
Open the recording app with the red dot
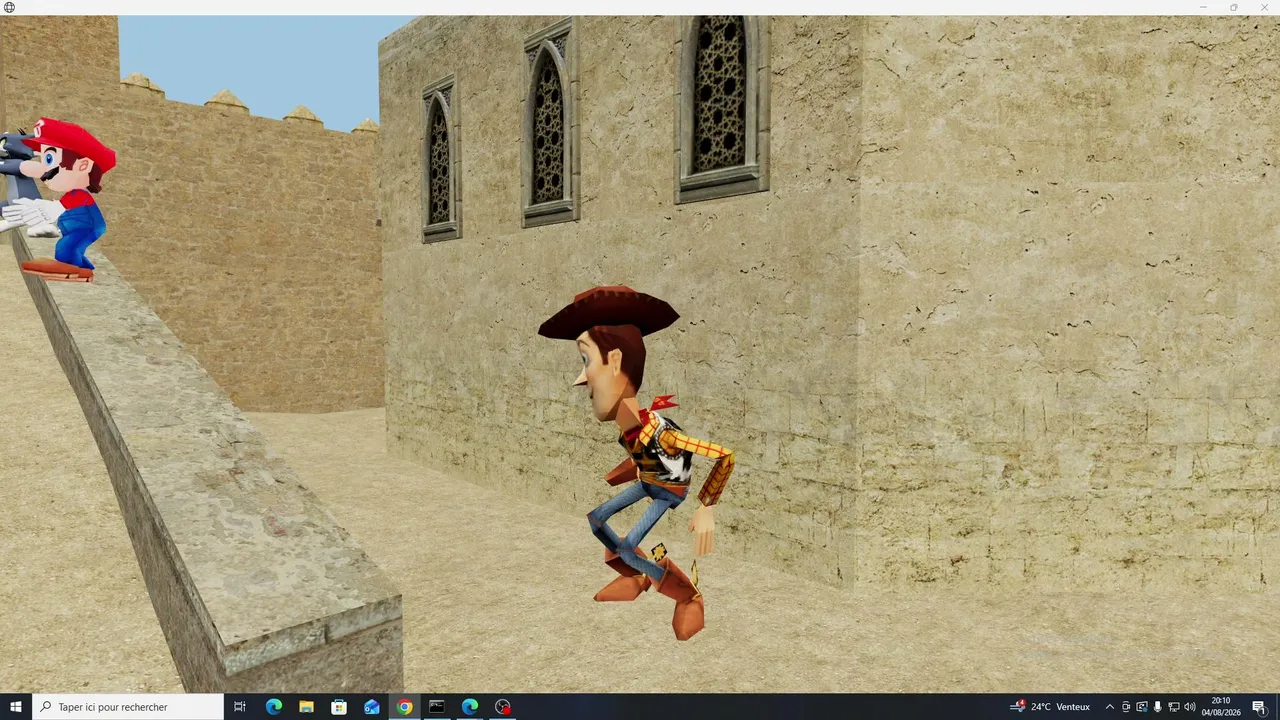click(503, 707)
